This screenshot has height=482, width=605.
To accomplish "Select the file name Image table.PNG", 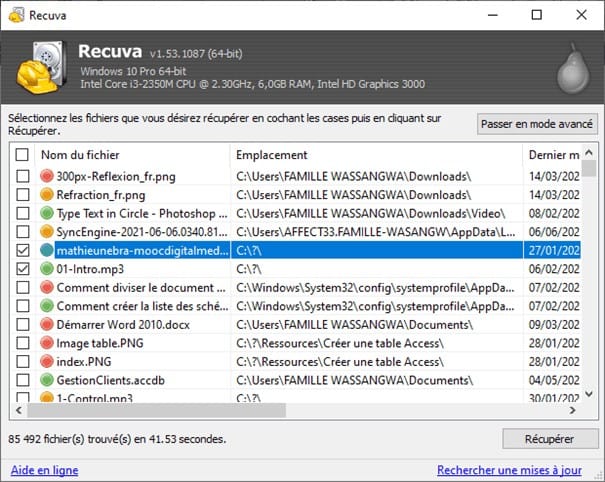I will [x=100, y=343].
